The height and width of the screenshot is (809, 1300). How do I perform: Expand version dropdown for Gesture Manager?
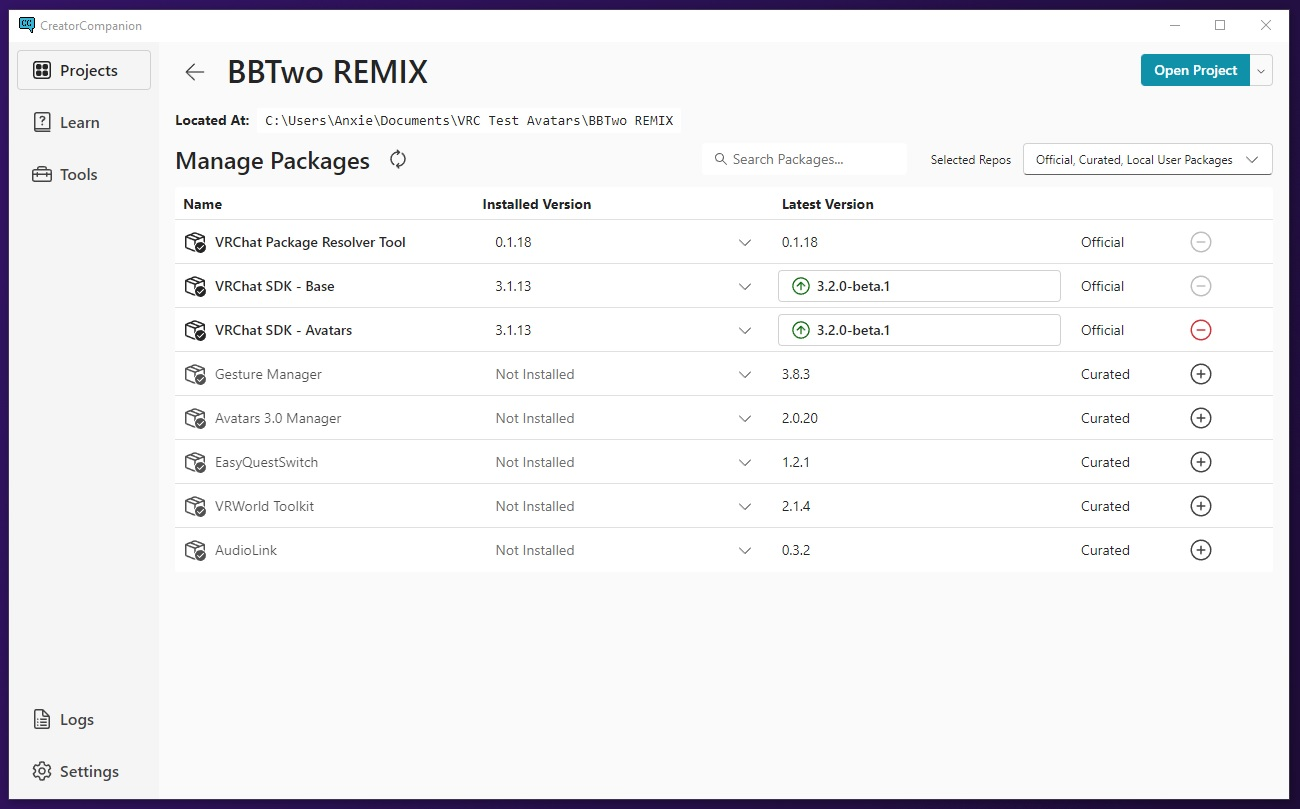point(744,374)
